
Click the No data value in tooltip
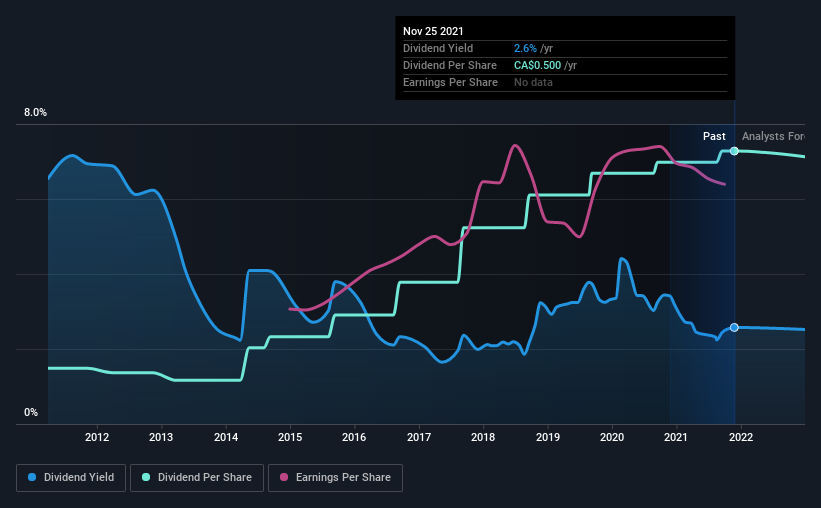[x=533, y=82]
